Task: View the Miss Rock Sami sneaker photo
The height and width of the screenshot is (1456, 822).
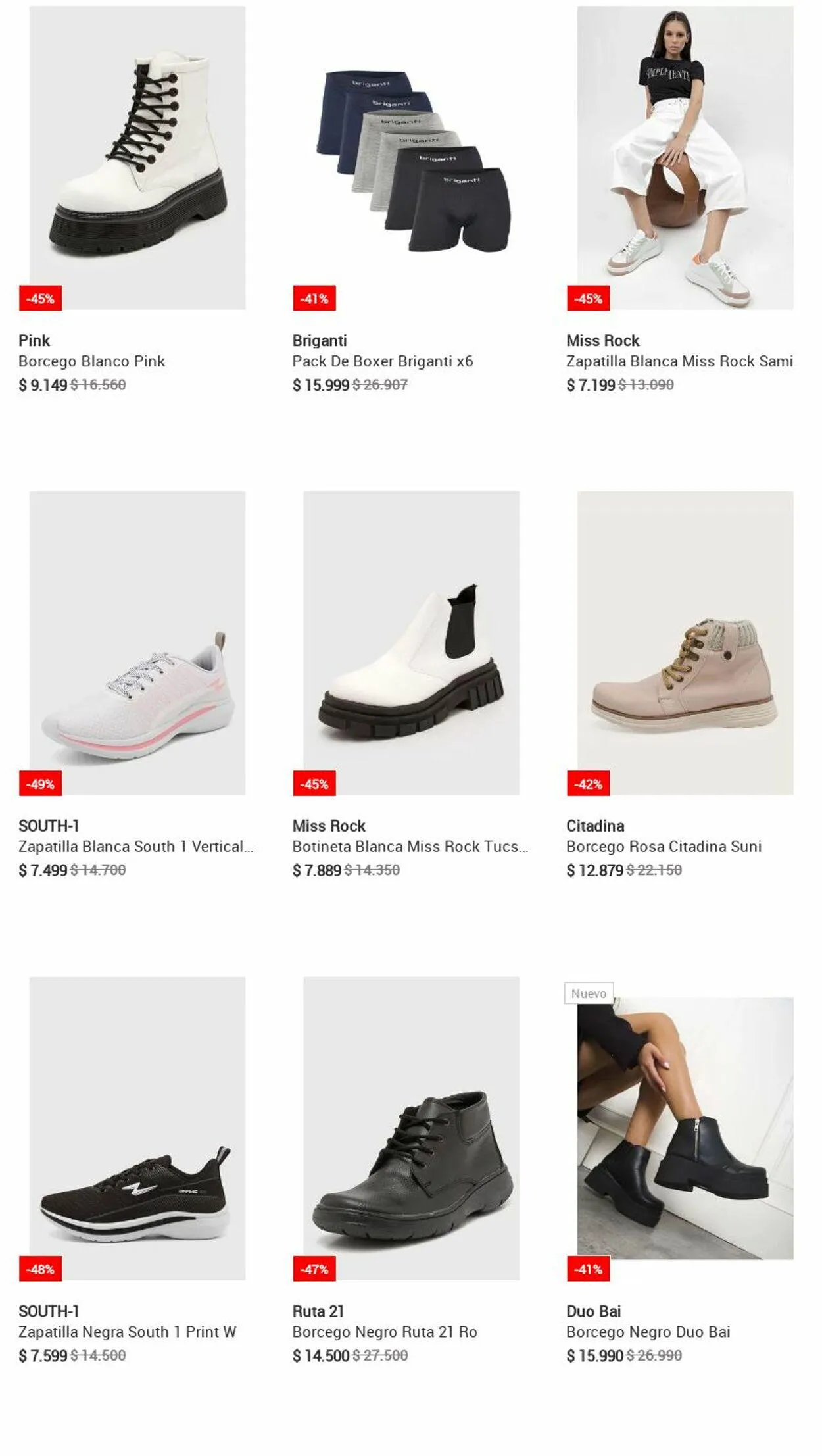Action: (685, 158)
